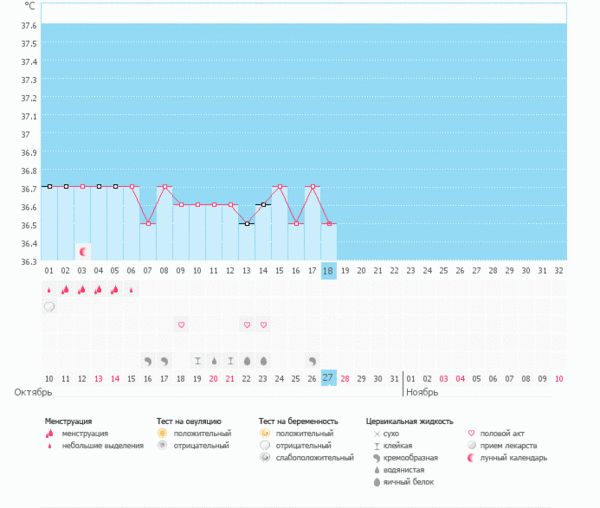Click the light discharge drop icon on day 06
Screen dimensions: 600x508
pyautogui.click(x=131, y=289)
